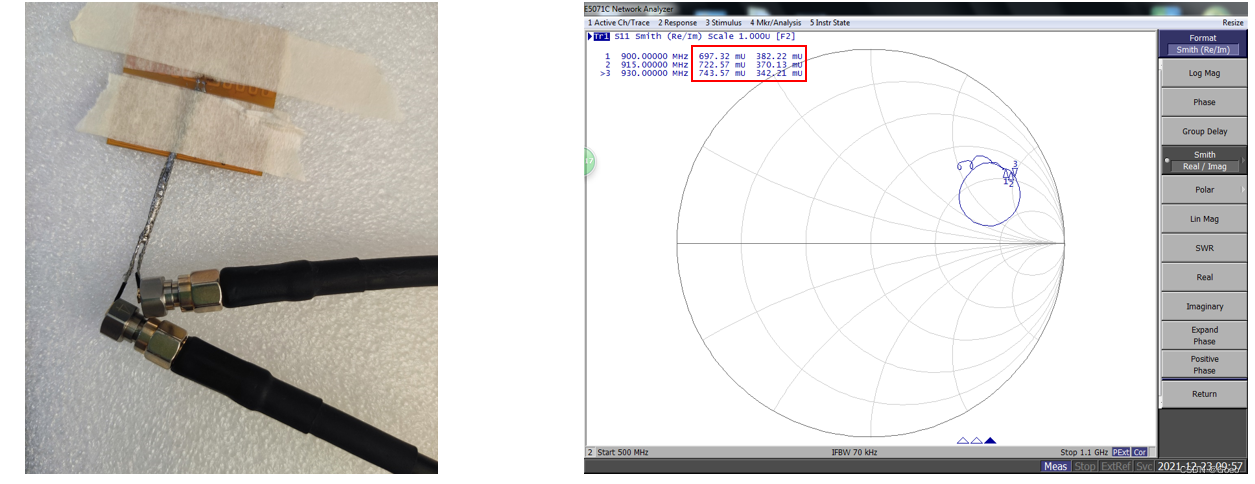This screenshot has width=1255, height=484.
Task: Open the 1 Active Ch/Trace menu
Action: [x=619, y=22]
